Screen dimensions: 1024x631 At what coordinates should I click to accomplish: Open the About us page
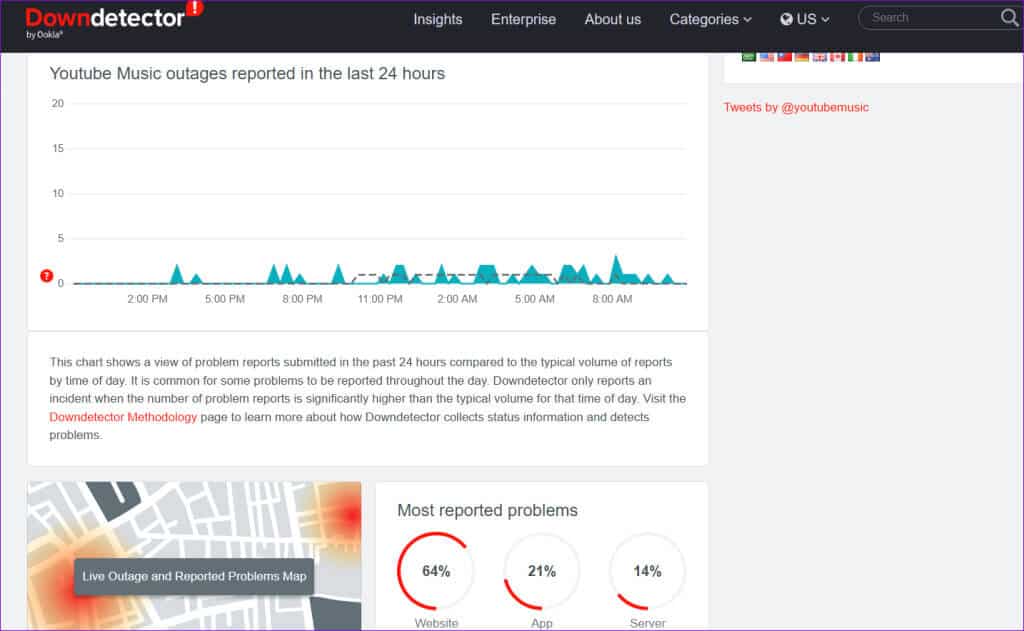[613, 20]
